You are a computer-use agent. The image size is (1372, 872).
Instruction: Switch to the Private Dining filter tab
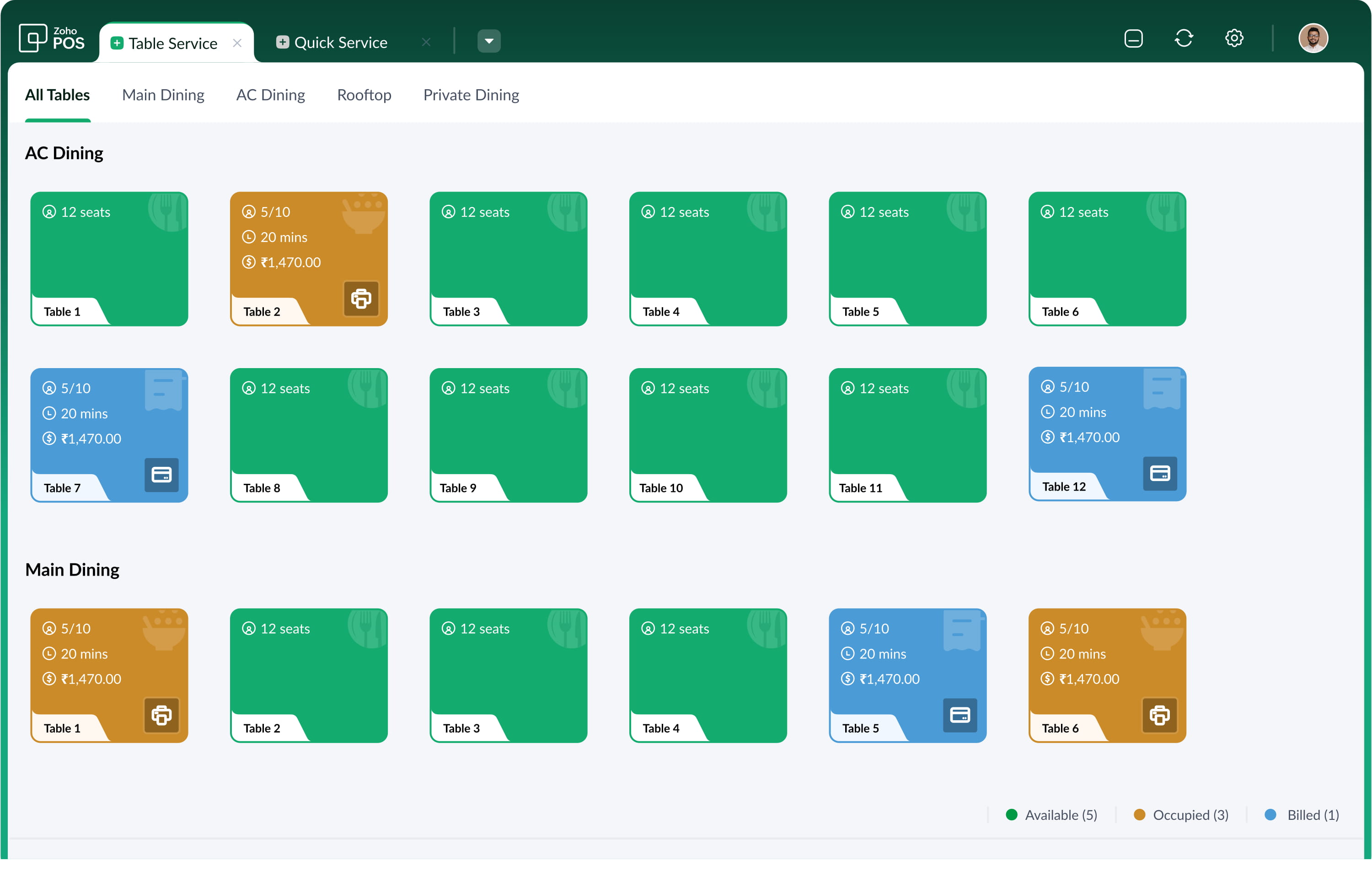pyautogui.click(x=471, y=95)
